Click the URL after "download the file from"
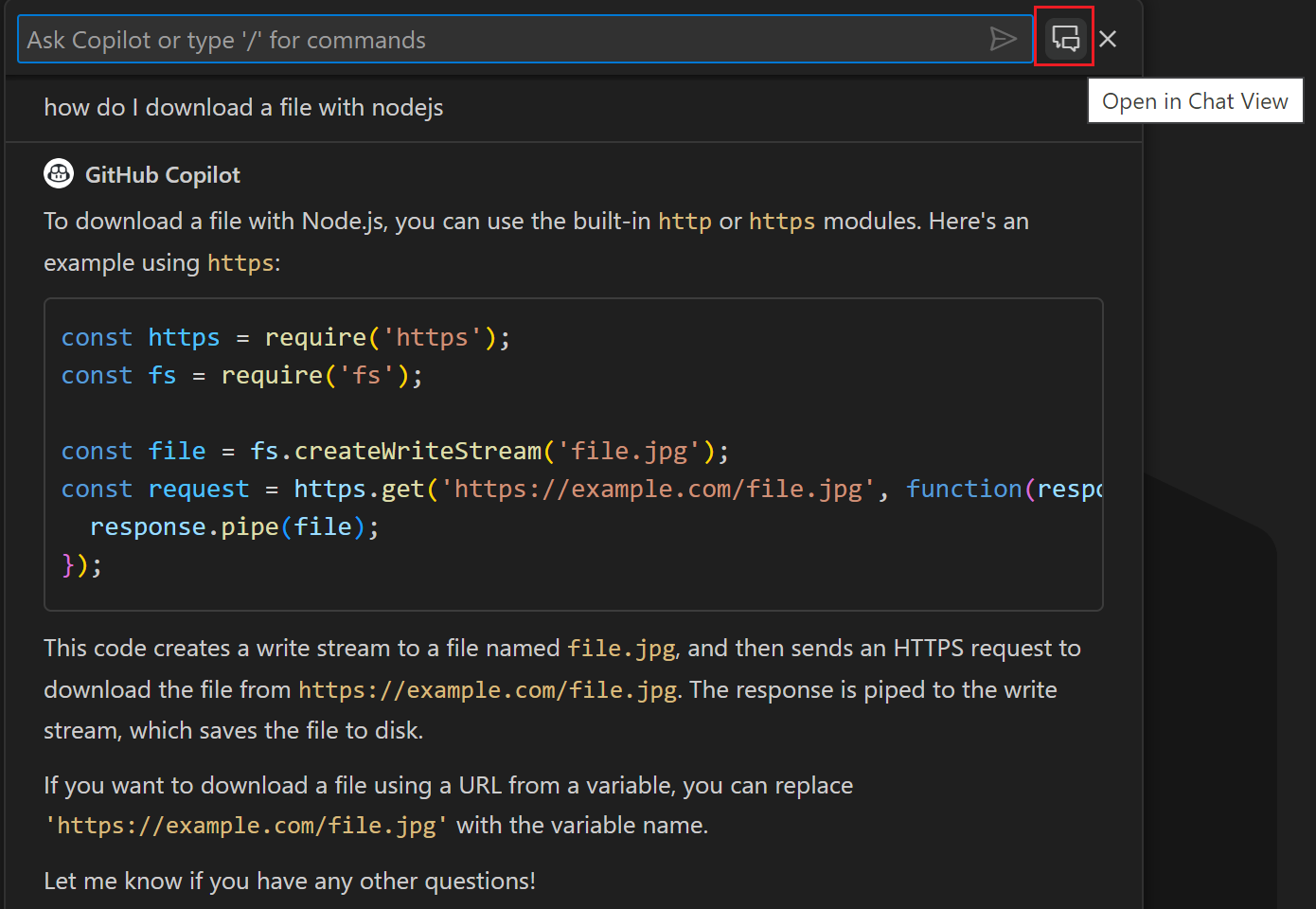Viewport: 1316px width, 909px height. (487, 690)
